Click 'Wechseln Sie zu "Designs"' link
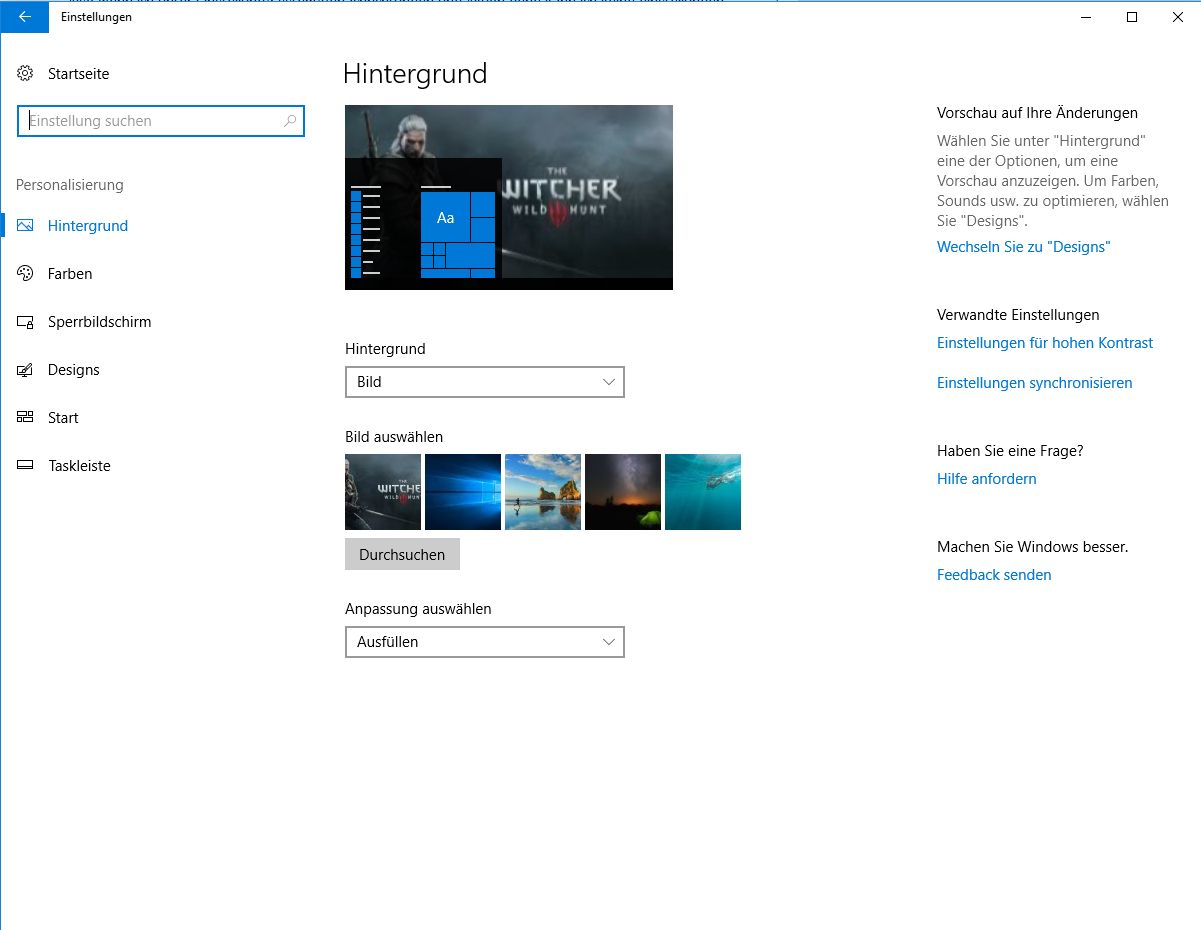 [1024, 247]
